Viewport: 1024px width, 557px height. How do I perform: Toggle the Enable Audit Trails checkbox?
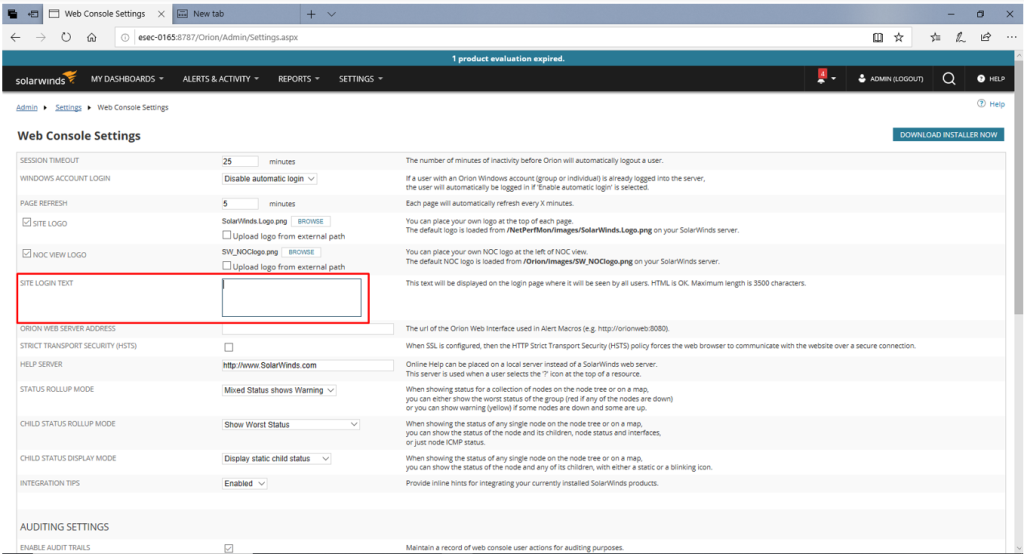pos(229,549)
